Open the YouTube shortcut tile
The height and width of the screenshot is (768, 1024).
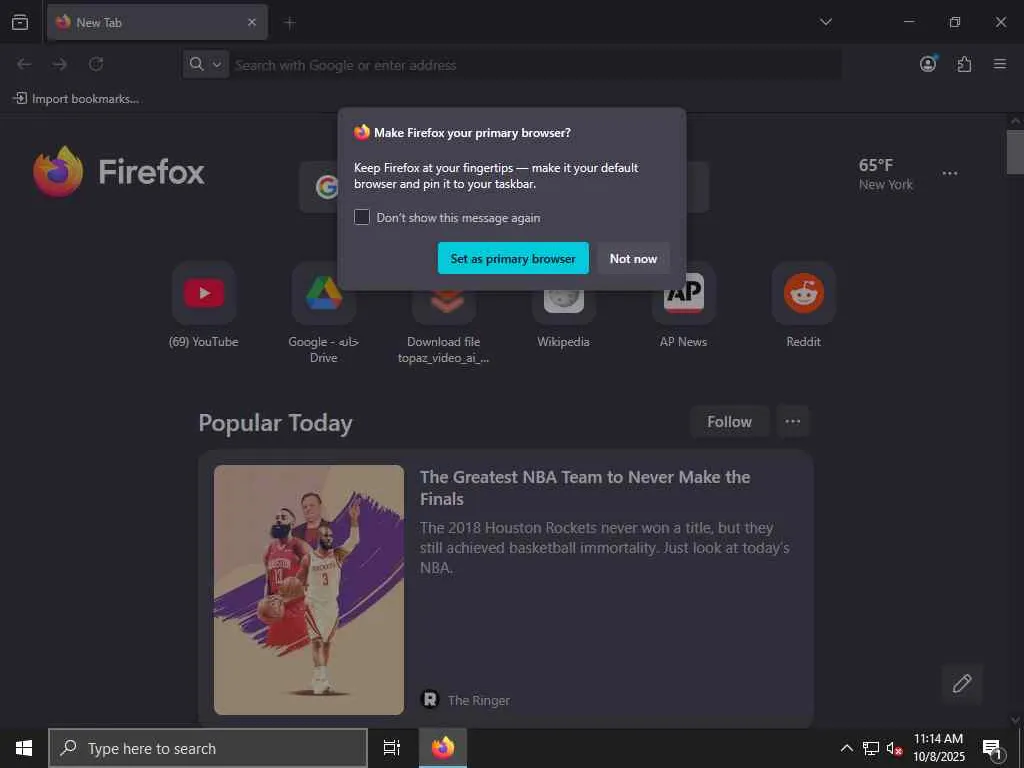pyautogui.click(x=204, y=293)
